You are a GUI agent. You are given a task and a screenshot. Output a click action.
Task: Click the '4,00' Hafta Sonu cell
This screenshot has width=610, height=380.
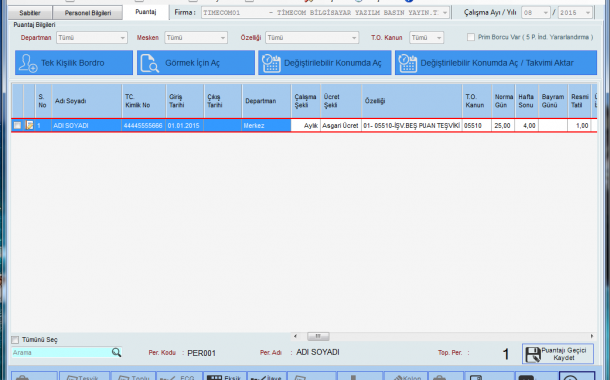527,126
